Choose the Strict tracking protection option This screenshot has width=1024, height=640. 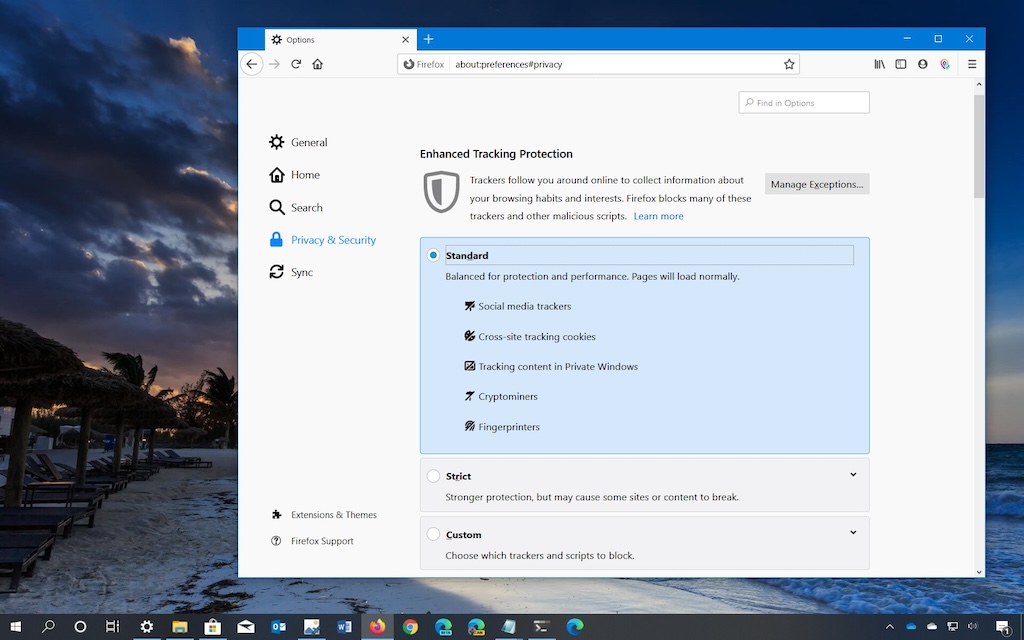pyautogui.click(x=433, y=476)
